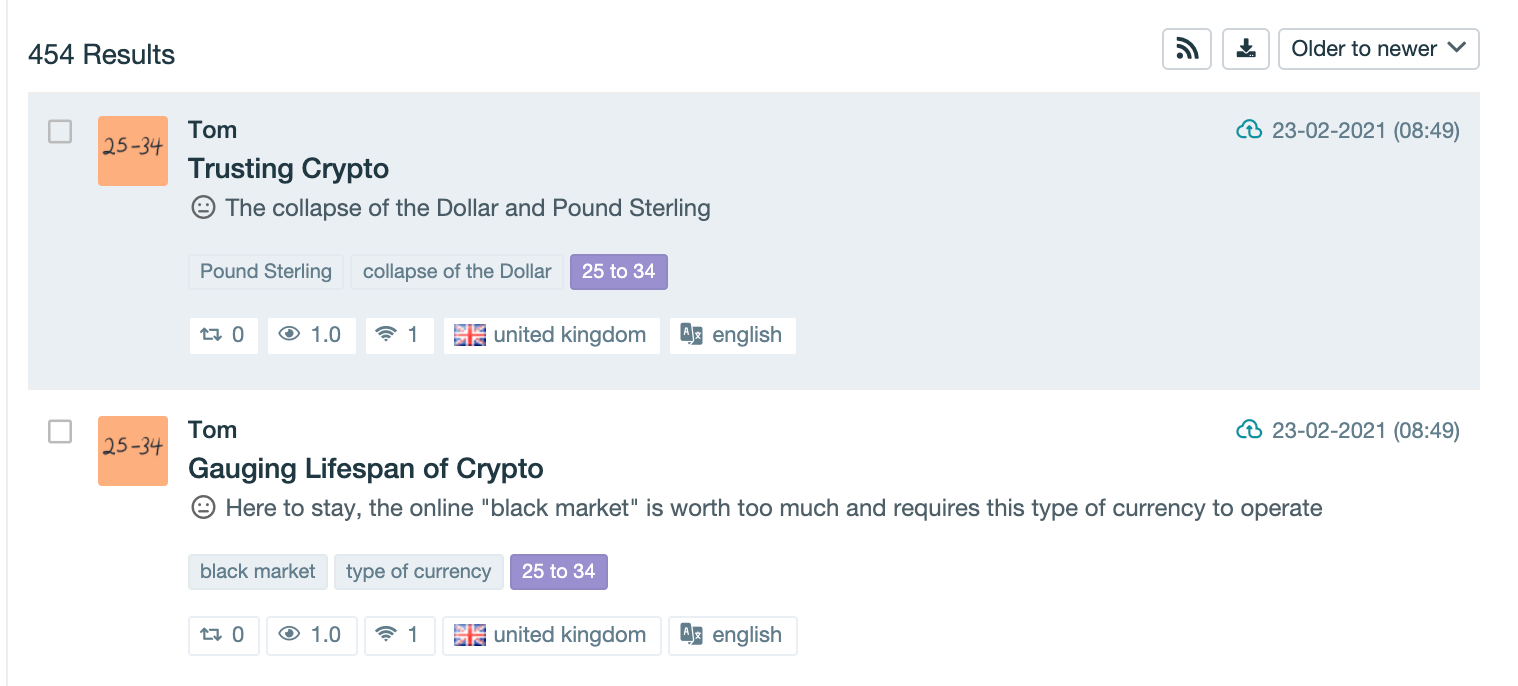
Task: Click the 25-34 avatar thumbnail of second result
Action: point(133,451)
